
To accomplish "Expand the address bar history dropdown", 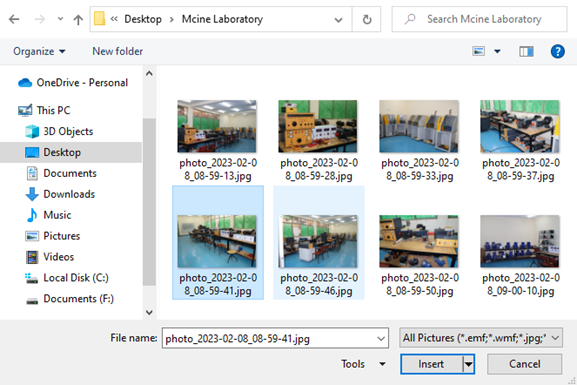I will (x=339, y=20).
